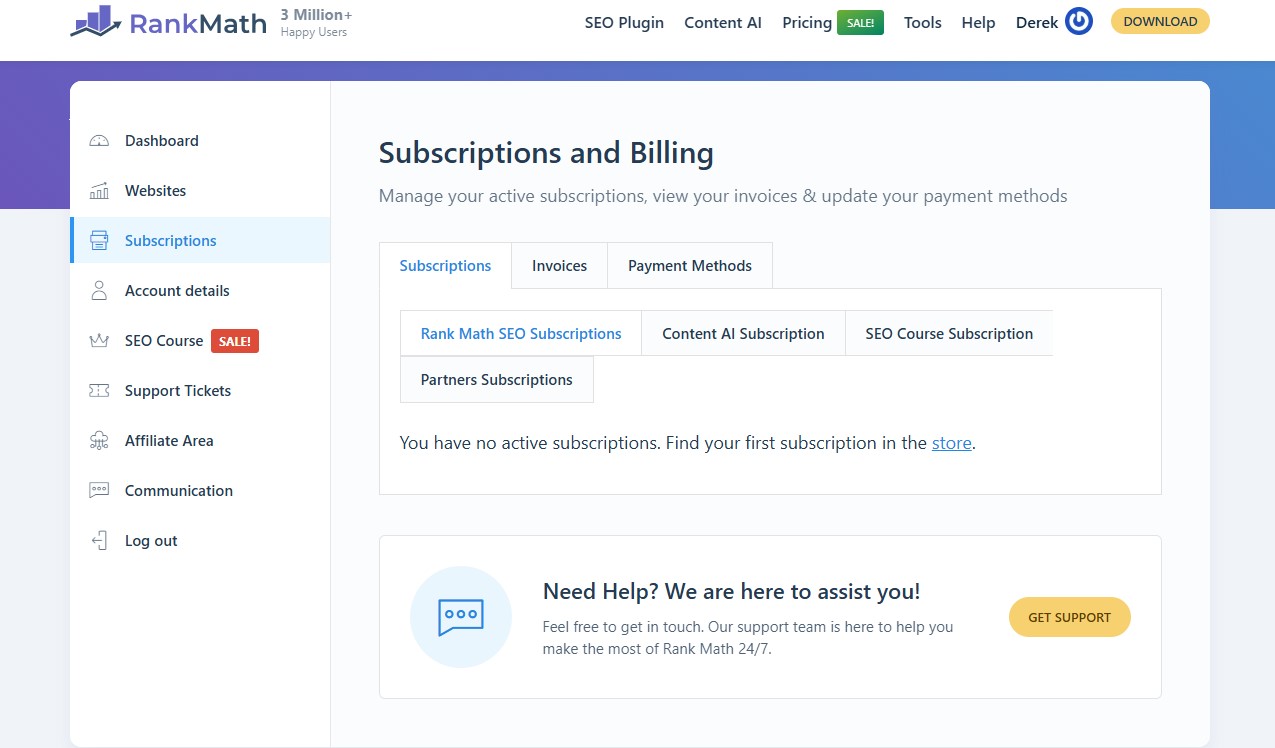Select Log out in the sidebar
The image size is (1275, 748).
[151, 541]
